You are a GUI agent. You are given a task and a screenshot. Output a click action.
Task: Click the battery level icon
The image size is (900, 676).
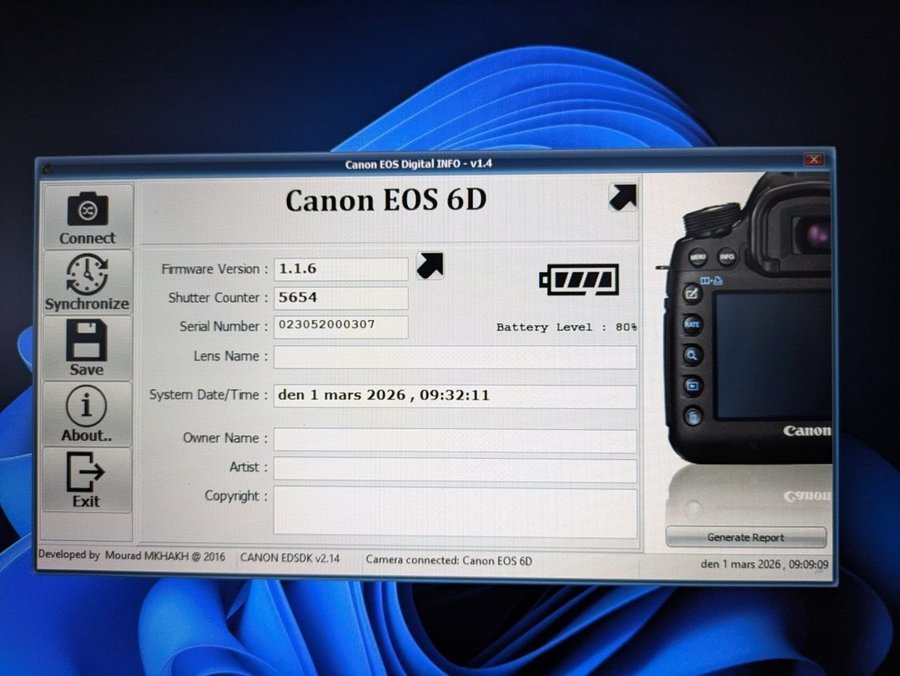click(579, 279)
